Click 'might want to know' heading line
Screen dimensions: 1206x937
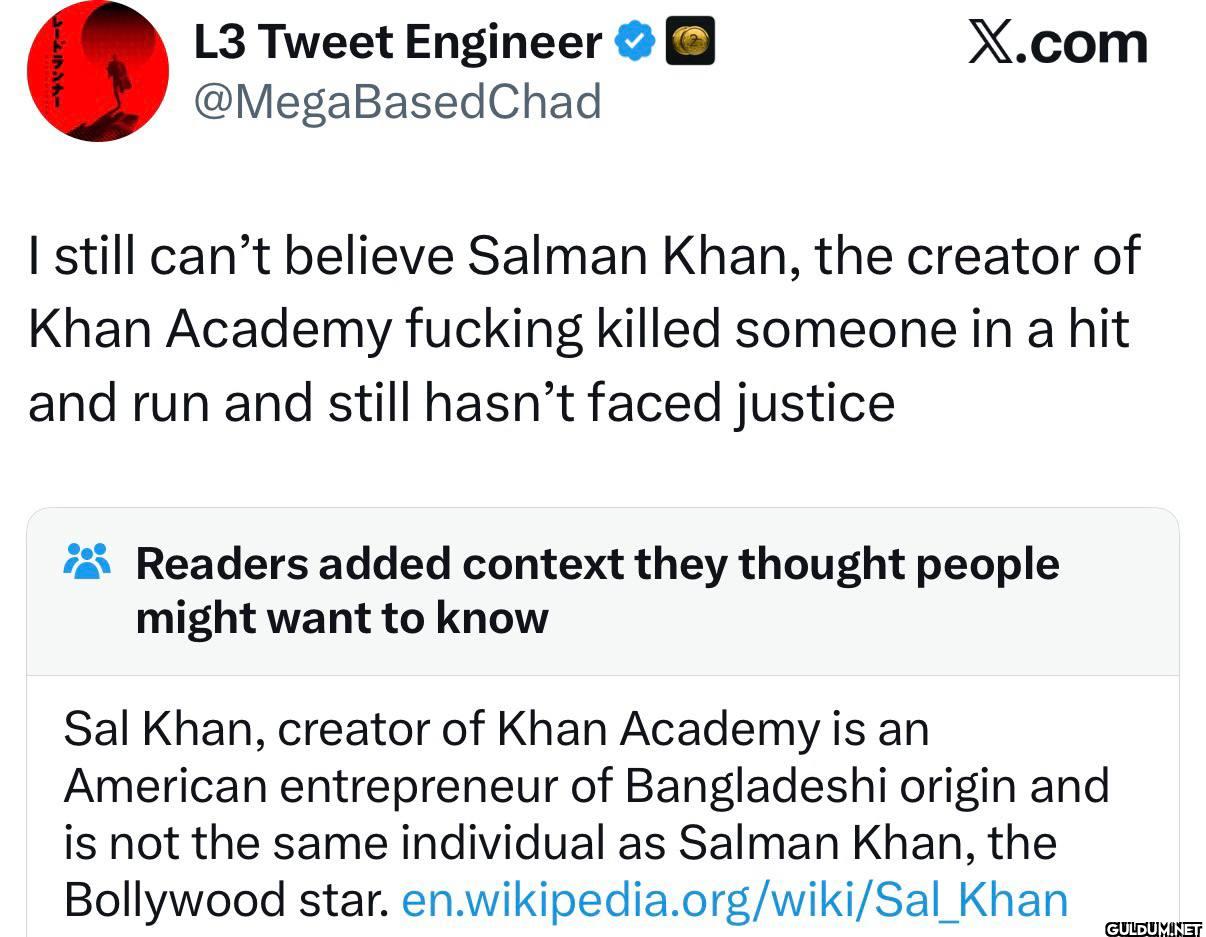tap(342, 619)
